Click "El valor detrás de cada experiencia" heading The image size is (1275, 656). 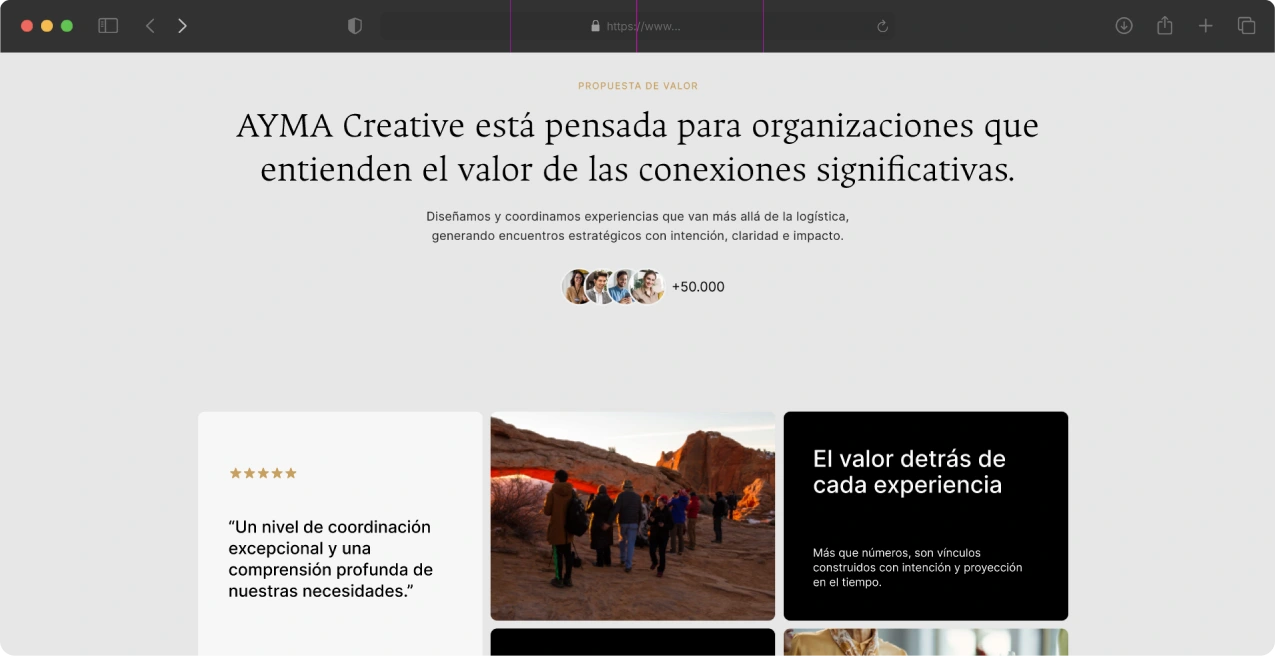(909, 472)
